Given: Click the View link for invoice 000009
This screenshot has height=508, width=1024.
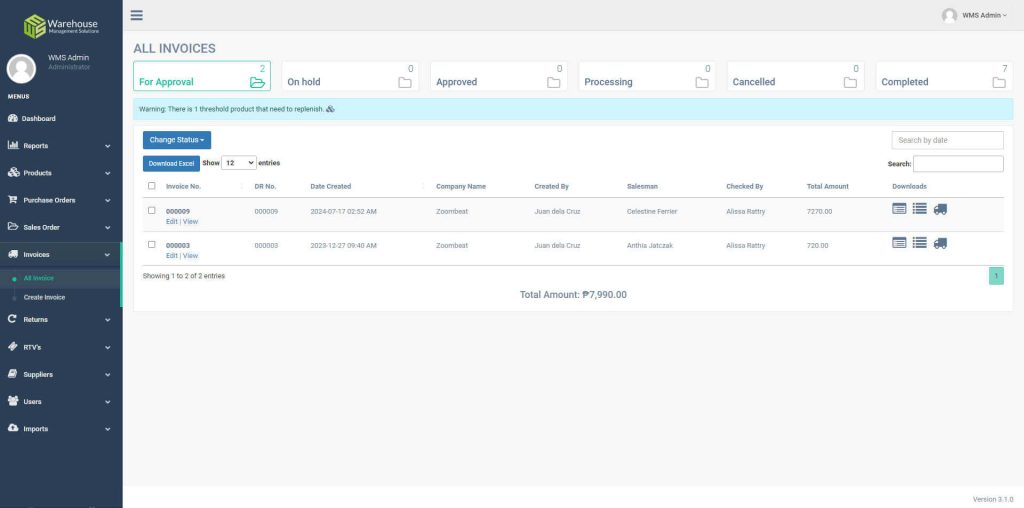Looking at the screenshot, I should (x=190, y=221).
